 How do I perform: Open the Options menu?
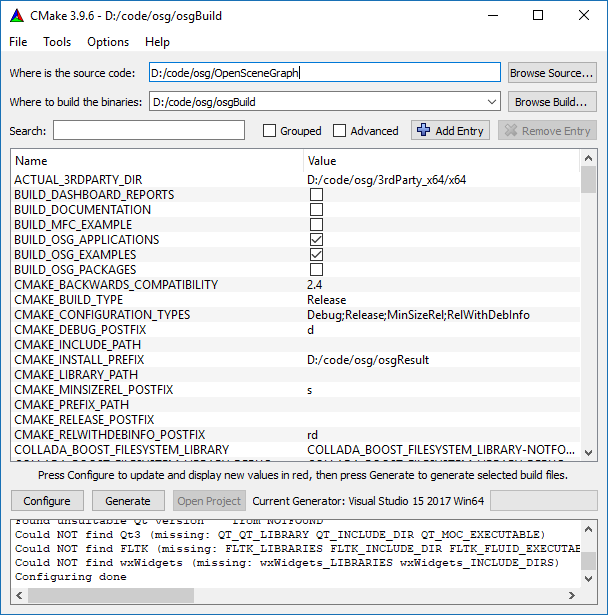point(108,42)
